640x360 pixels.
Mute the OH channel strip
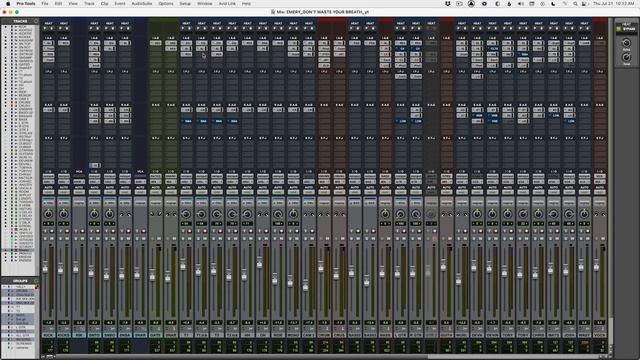click(266, 238)
